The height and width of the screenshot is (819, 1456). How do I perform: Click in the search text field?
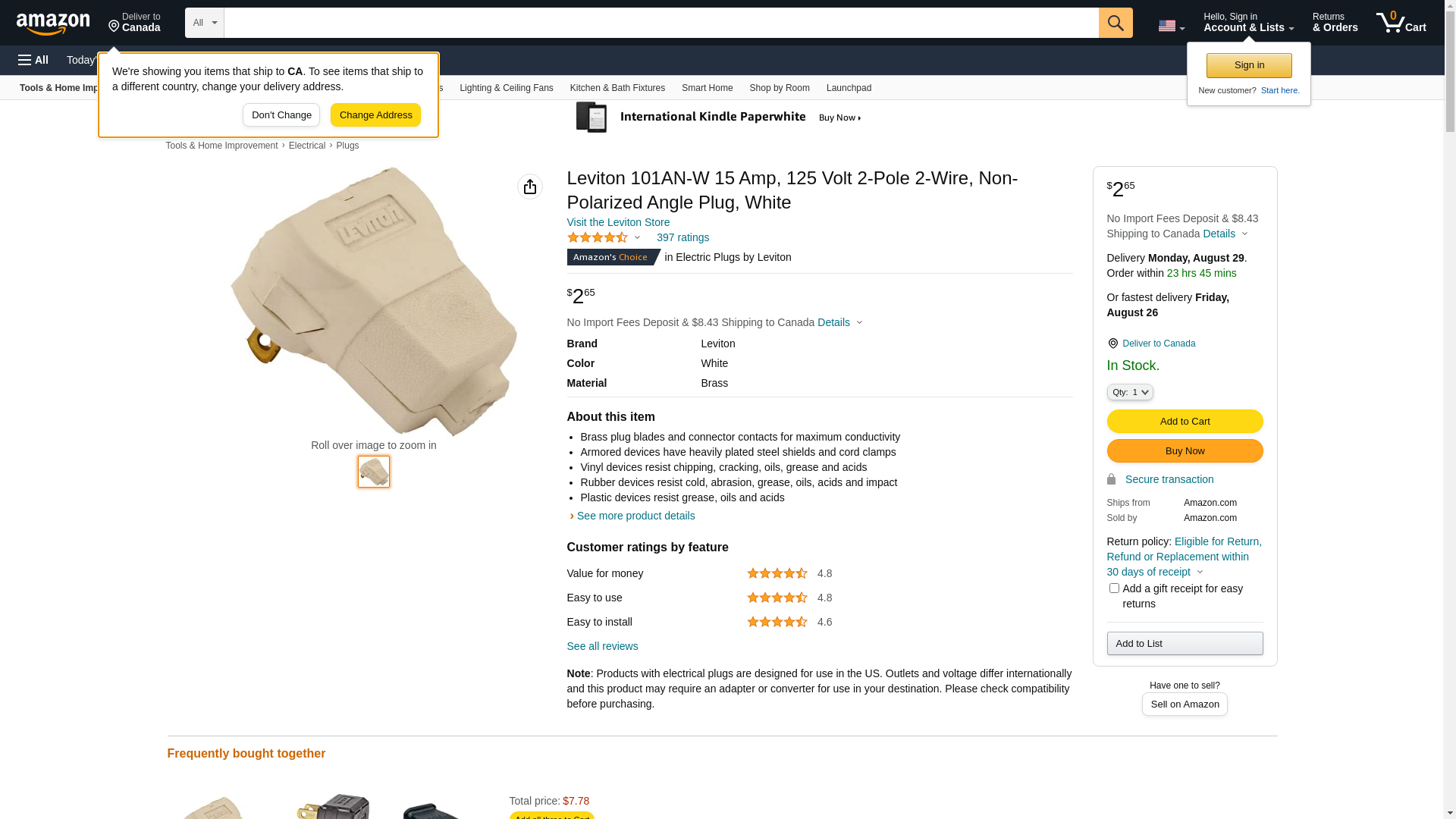coord(661,23)
